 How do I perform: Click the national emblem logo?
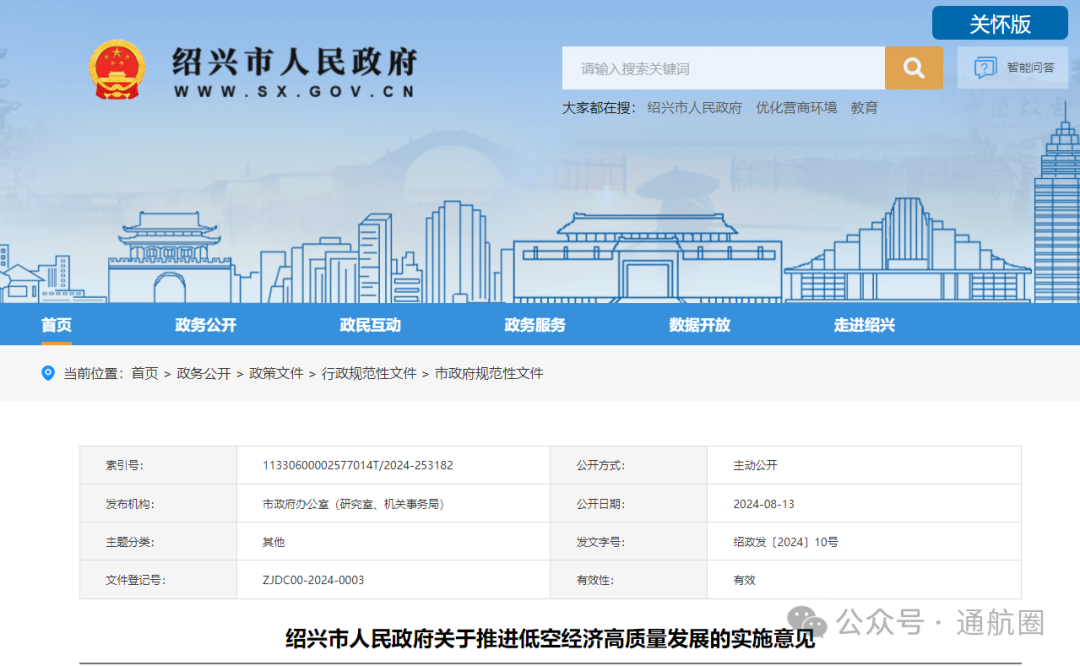point(117,70)
